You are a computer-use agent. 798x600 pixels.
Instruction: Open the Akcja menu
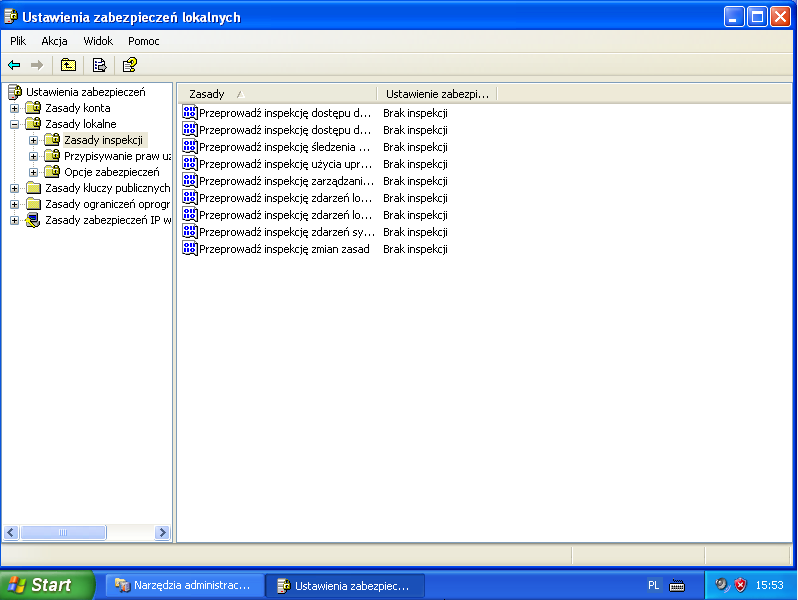pos(54,41)
